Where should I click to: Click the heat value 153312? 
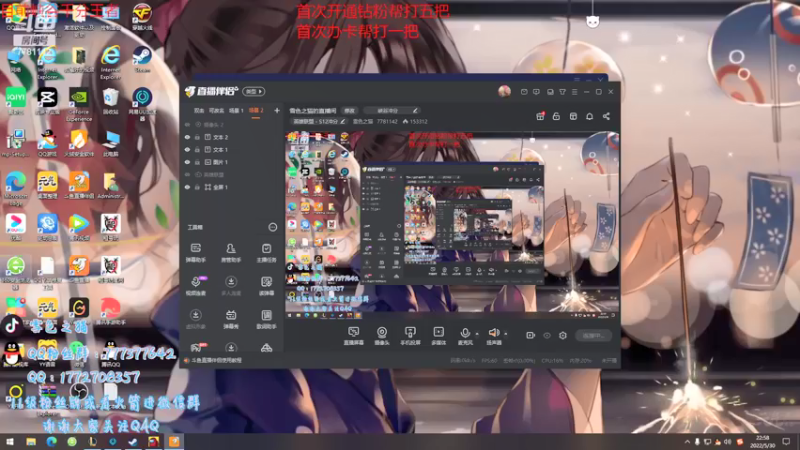(418, 121)
